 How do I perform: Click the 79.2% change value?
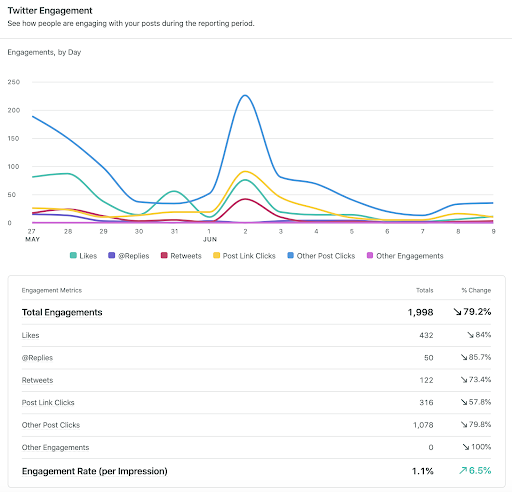coord(477,312)
